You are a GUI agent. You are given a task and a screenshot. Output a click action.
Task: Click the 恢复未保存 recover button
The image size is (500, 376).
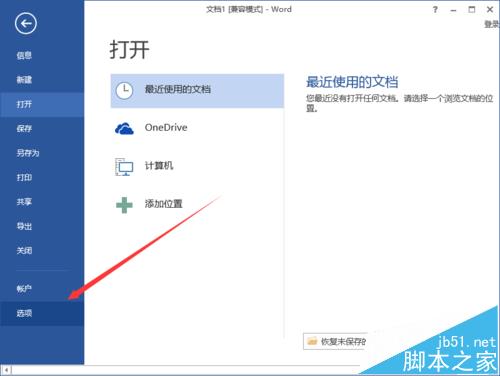pyautogui.click(x=335, y=341)
